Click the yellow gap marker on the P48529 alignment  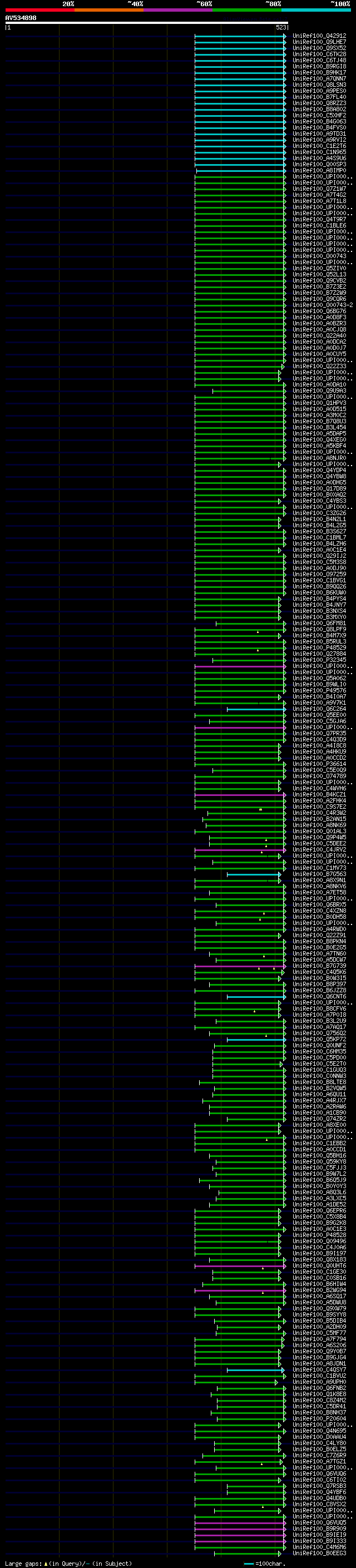click(x=258, y=650)
